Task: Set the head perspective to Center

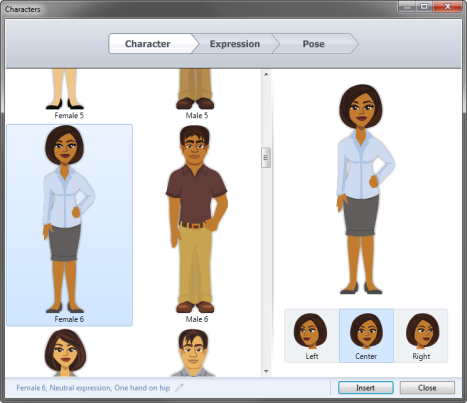Action: [366, 336]
